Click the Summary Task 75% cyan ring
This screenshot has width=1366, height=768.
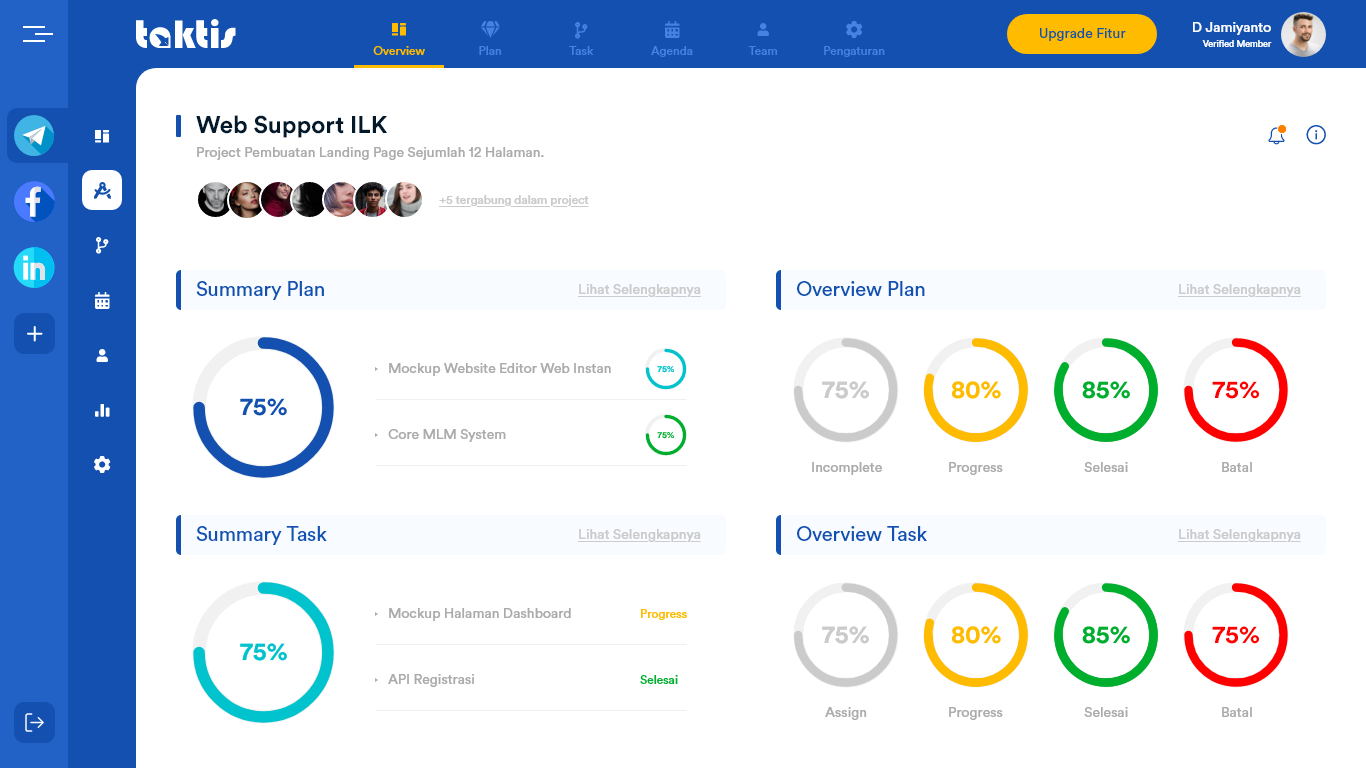click(x=263, y=652)
